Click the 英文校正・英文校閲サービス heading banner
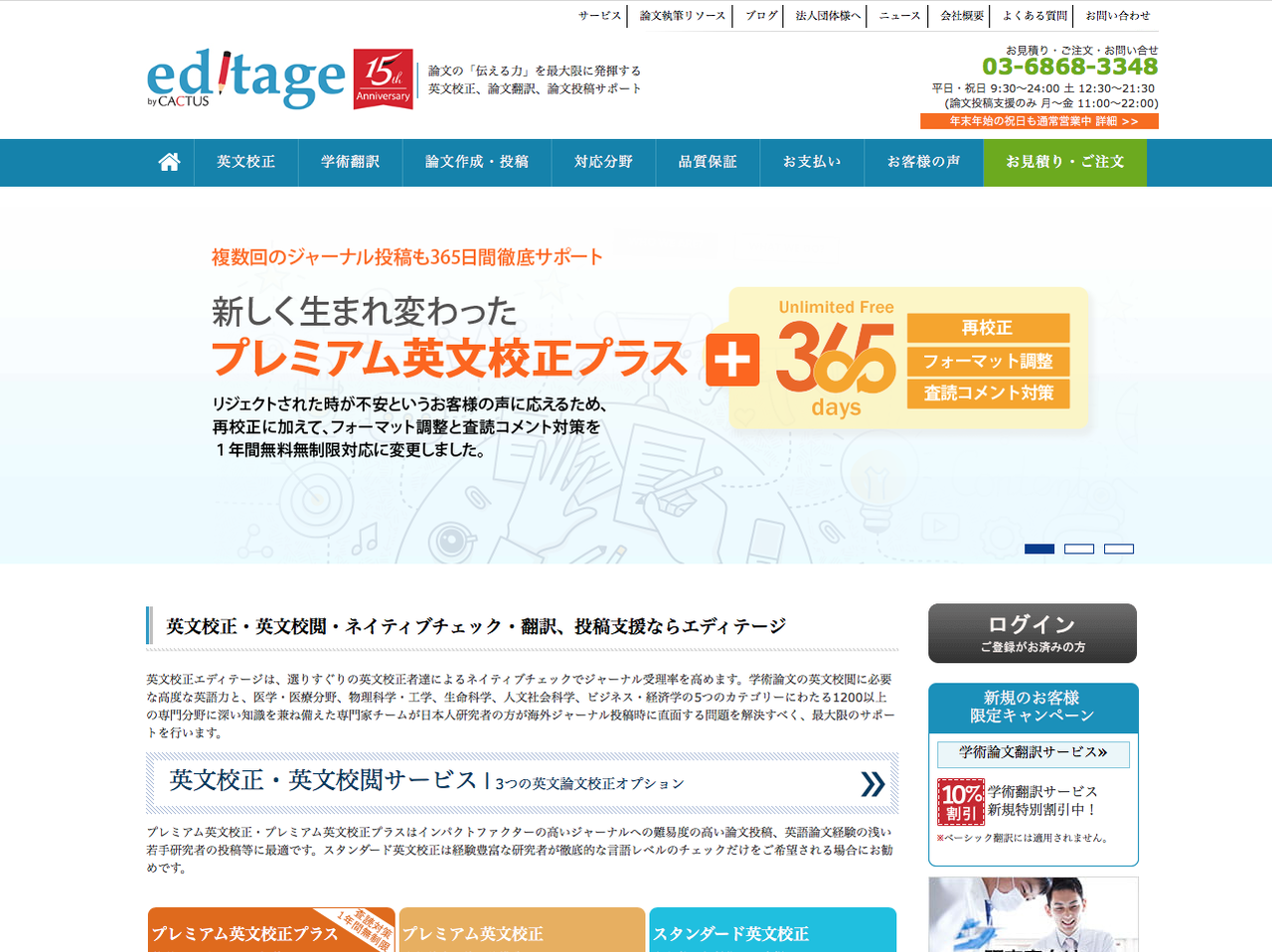Viewport: 1272px width, 952px height. pos(522,783)
